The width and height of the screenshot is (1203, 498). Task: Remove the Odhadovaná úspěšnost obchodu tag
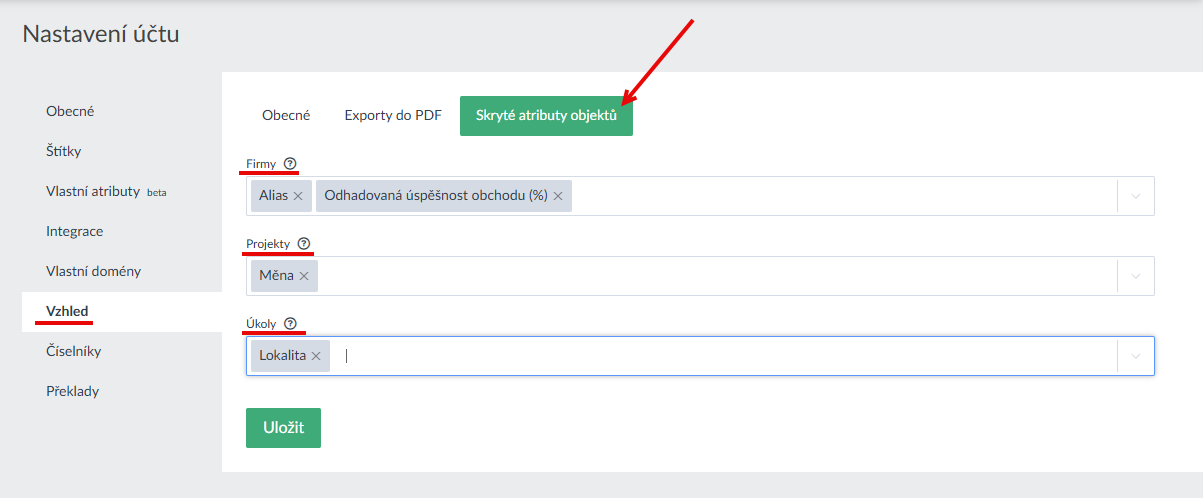click(558, 196)
